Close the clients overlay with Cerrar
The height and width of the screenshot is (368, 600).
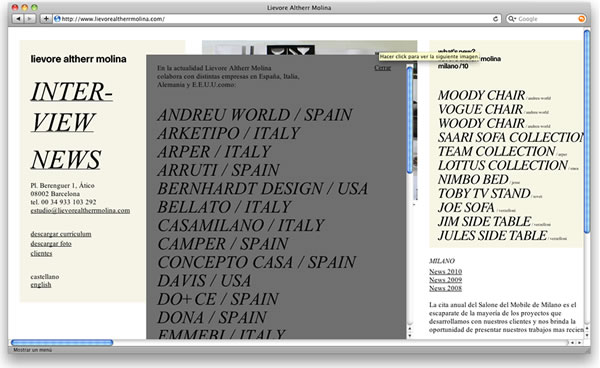click(x=382, y=68)
